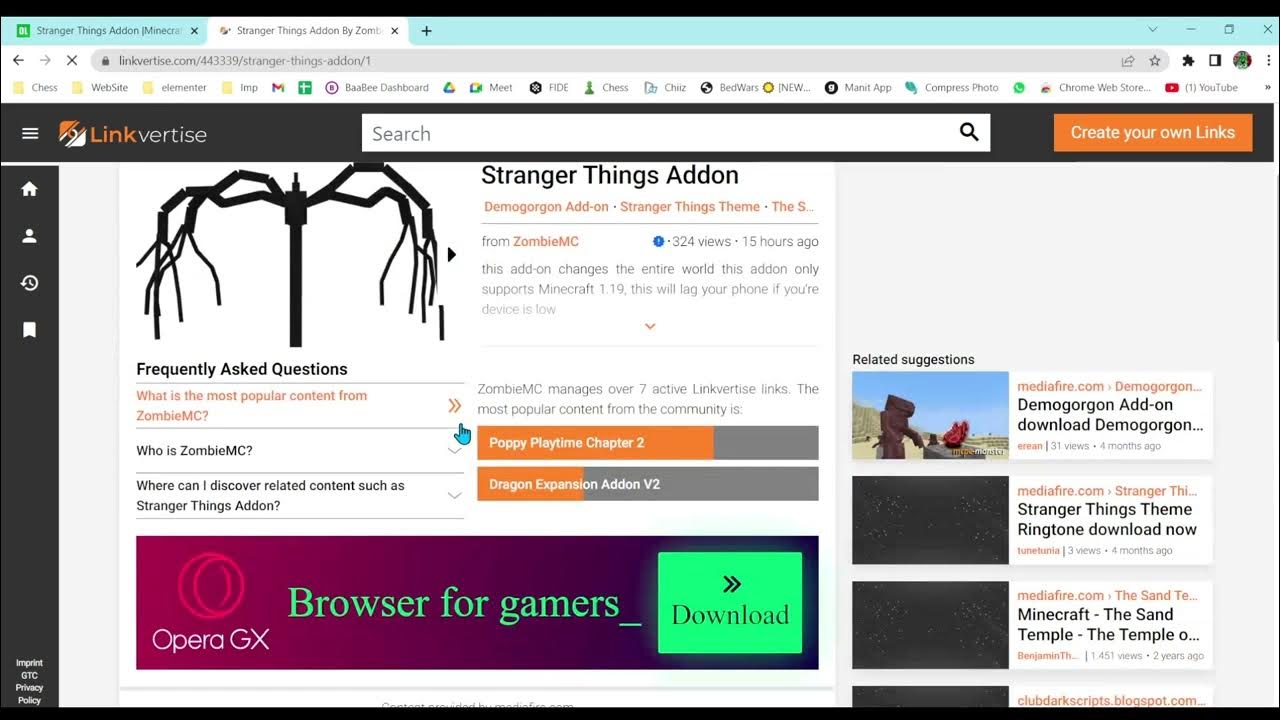Open Dragon Expansion Addon V2 bar
The image size is (1280, 720).
coord(648,484)
